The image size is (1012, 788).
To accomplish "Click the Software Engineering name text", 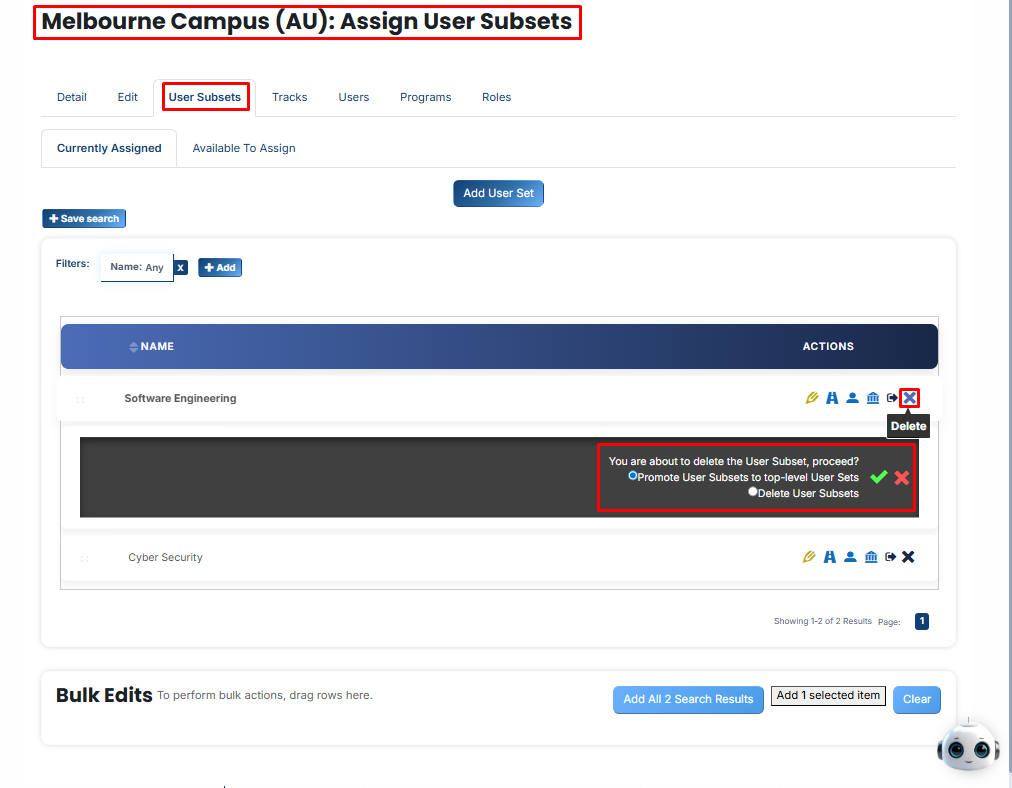I will point(180,398).
